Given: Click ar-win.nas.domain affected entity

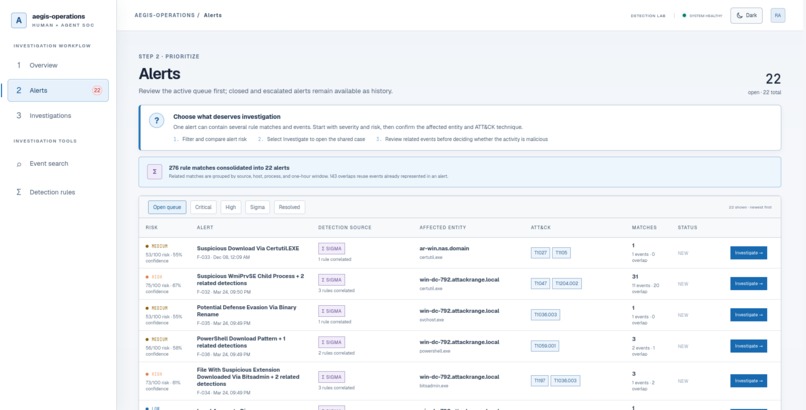Looking at the screenshot, I should [444, 249].
